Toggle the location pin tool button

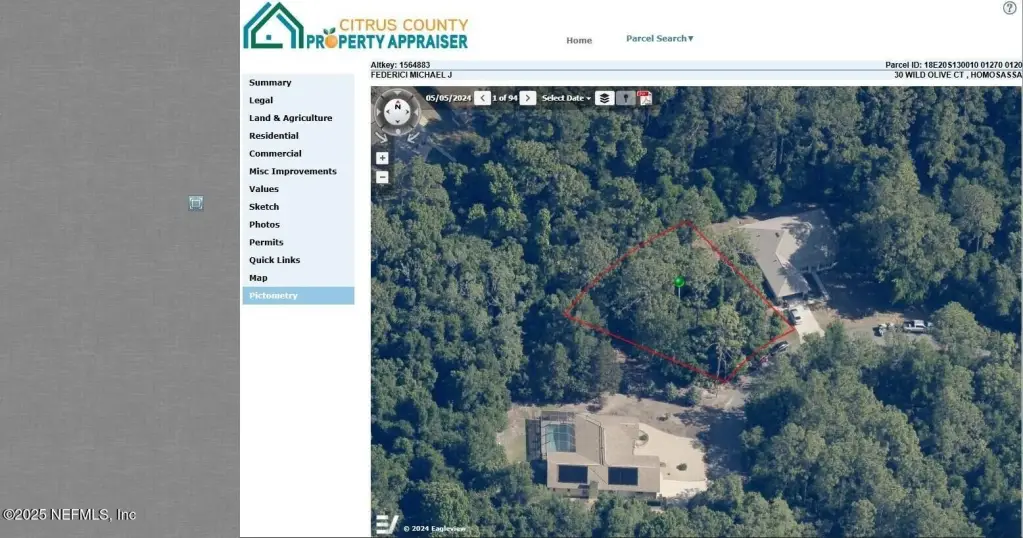point(625,98)
